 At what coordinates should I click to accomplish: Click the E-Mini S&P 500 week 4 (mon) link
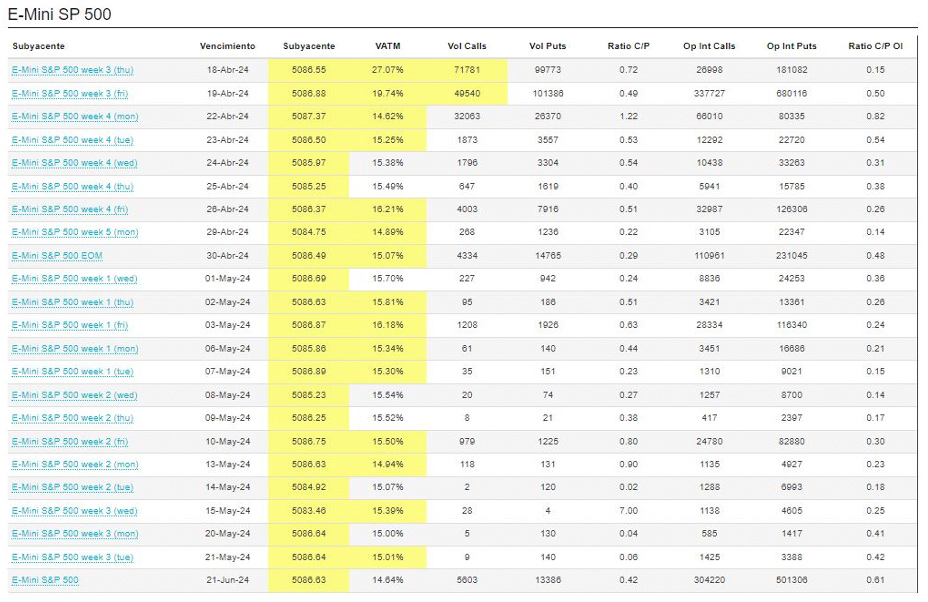click(72, 117)
